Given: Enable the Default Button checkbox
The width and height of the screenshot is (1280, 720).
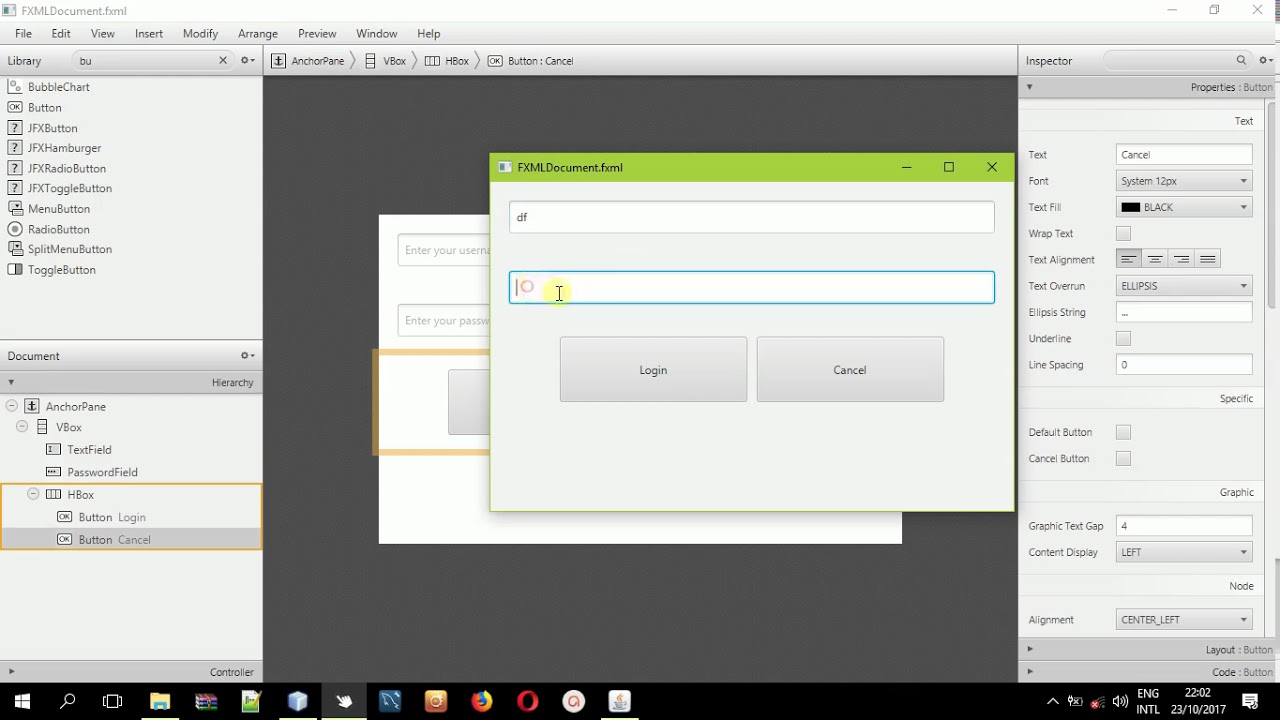Looking at the screenshot, I should point(1123,432).
